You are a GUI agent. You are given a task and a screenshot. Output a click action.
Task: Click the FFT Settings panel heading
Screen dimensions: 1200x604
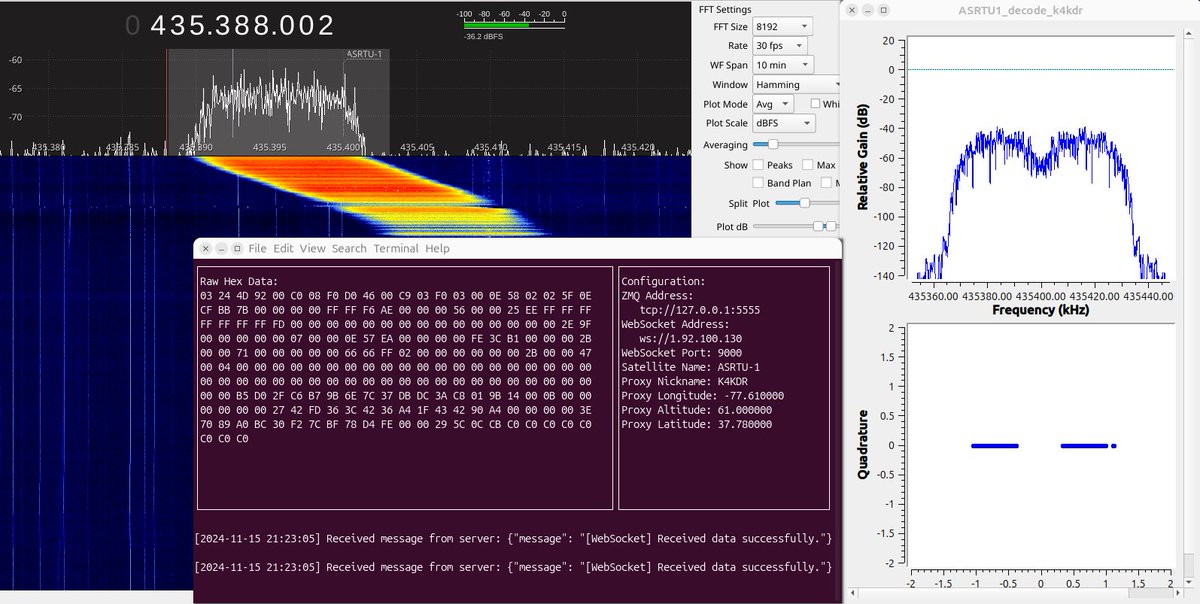725,8
